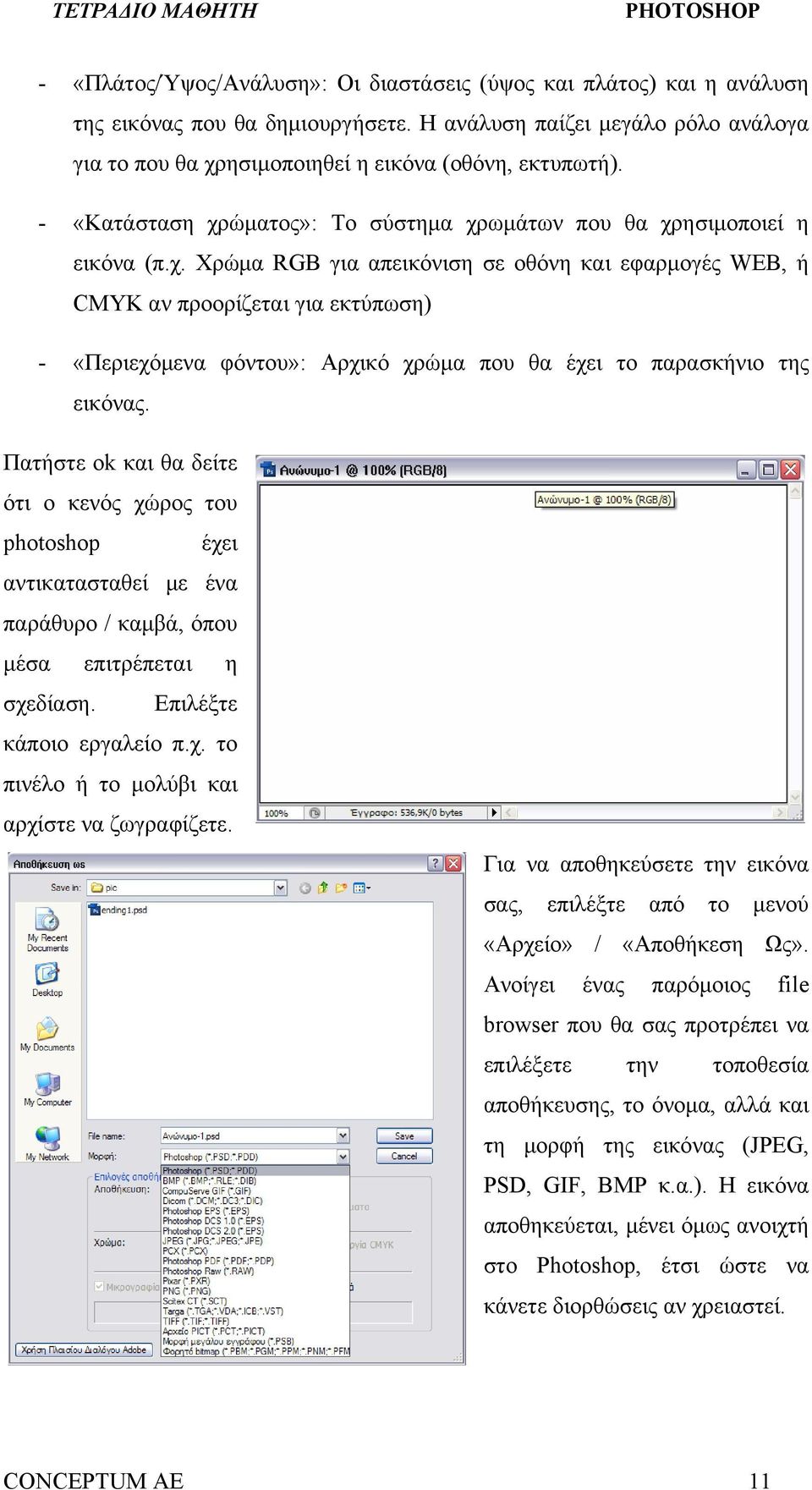Choose Μορφή μεγάλου εγγράφου (*.PSB) format
Viewport: 812px width, 1490px height.
click(255, 1341)
